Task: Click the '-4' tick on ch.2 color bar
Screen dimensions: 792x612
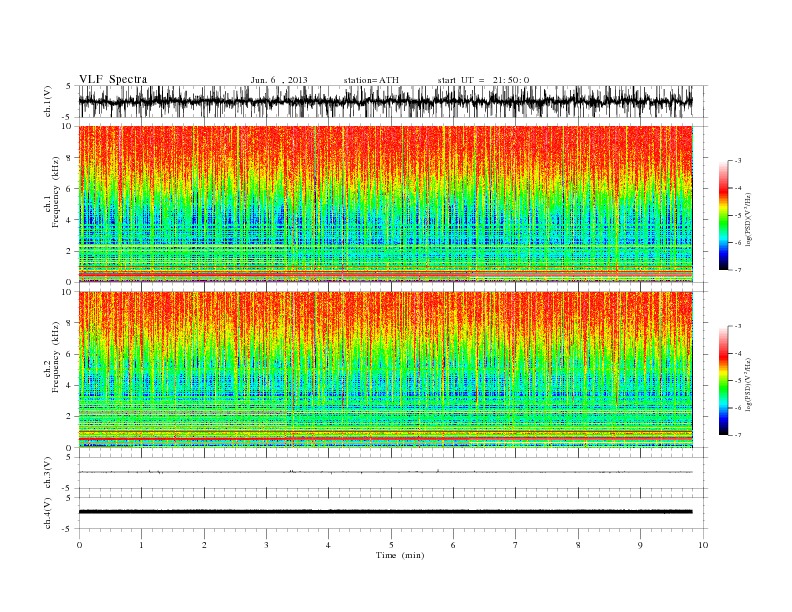Action: coord(738,353)
